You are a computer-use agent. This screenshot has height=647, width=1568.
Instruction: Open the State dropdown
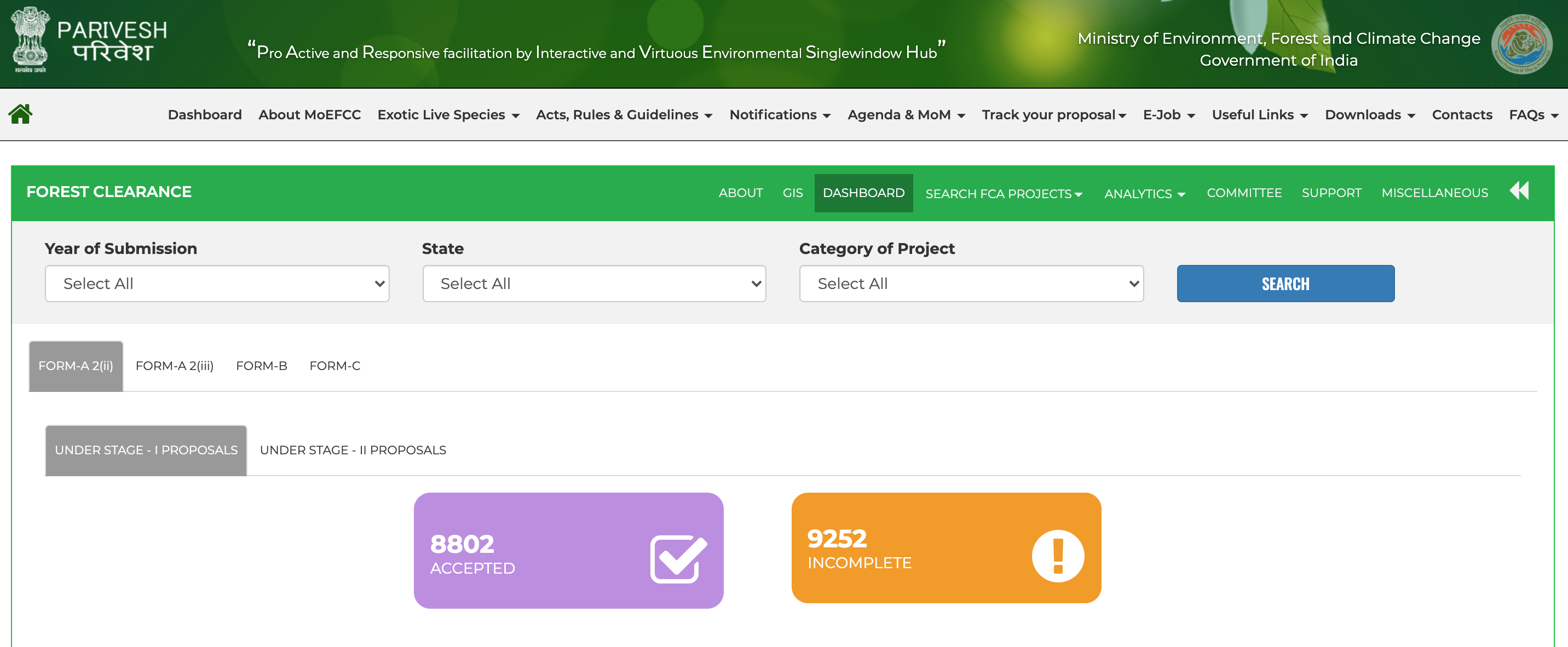coord(593,284)
